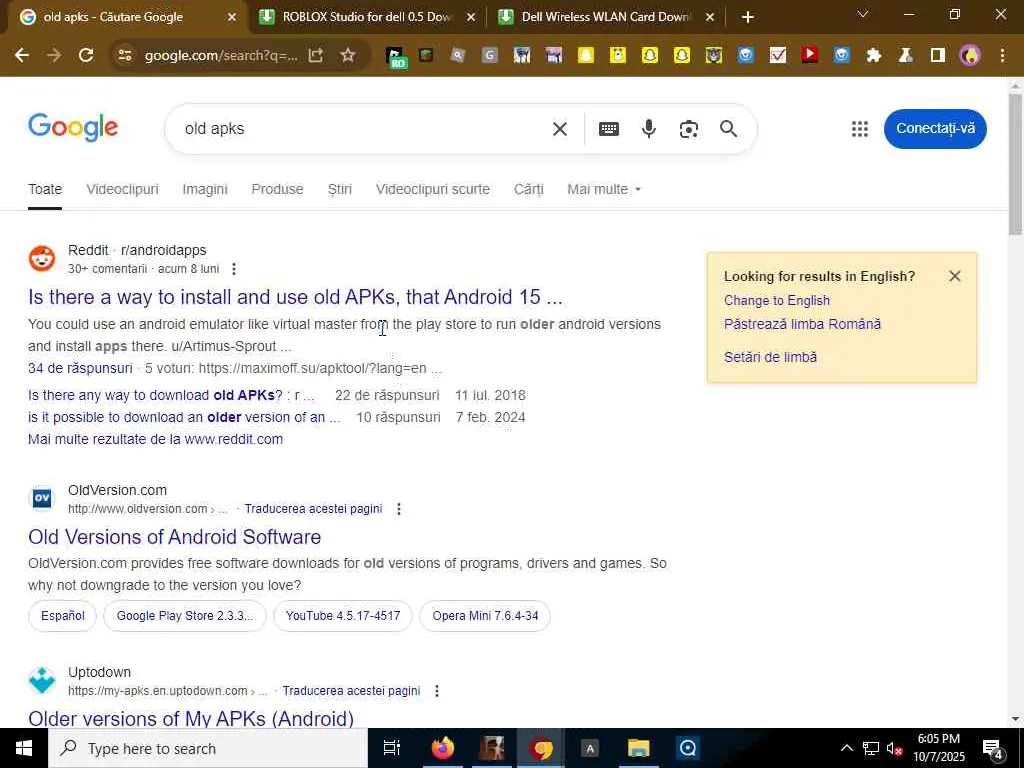This screenshot has height=768, width=1024.
Task: Switch to the Cărți tab
Action: click(528, 189)
